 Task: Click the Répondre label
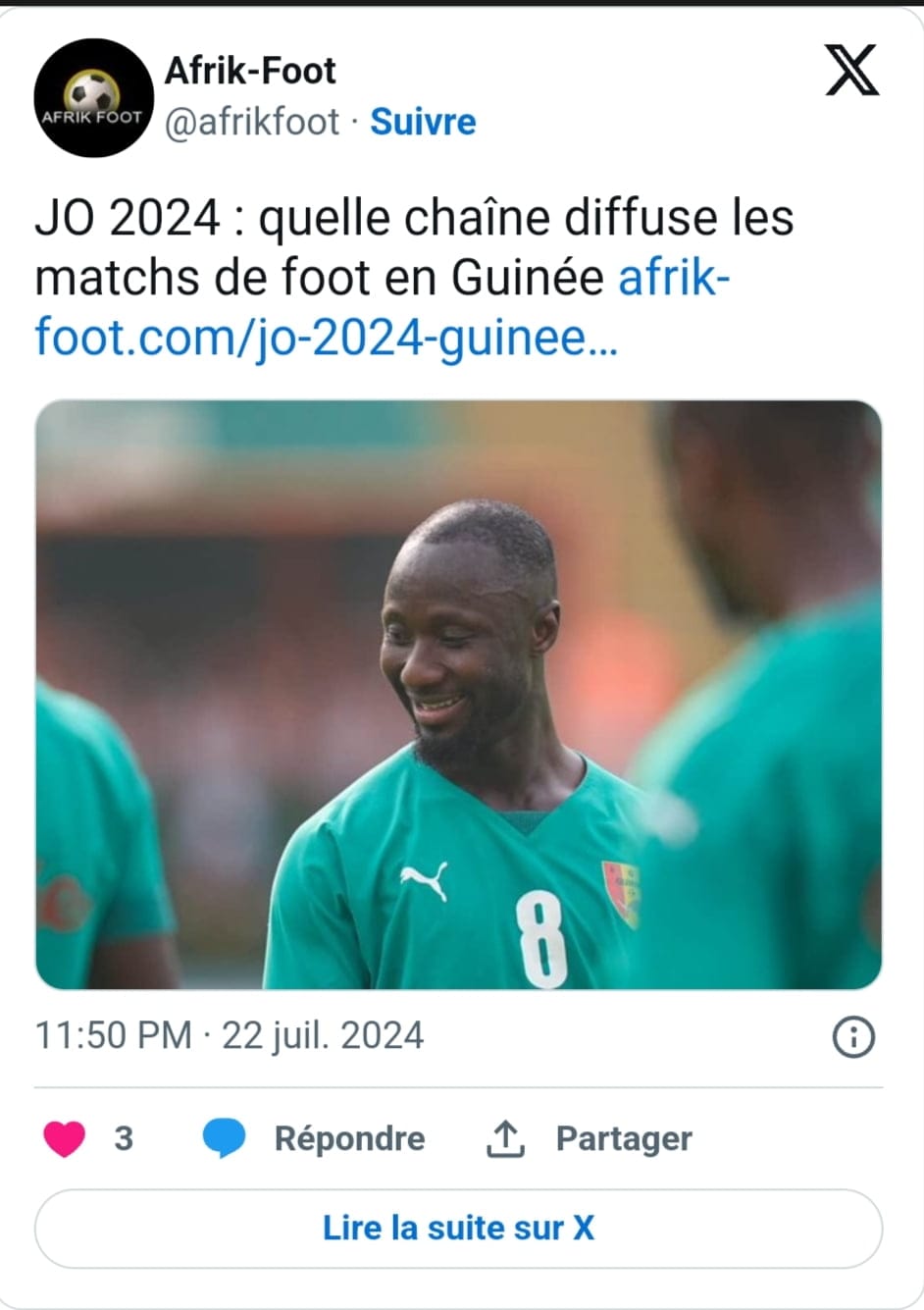(x=349, y=1138)
